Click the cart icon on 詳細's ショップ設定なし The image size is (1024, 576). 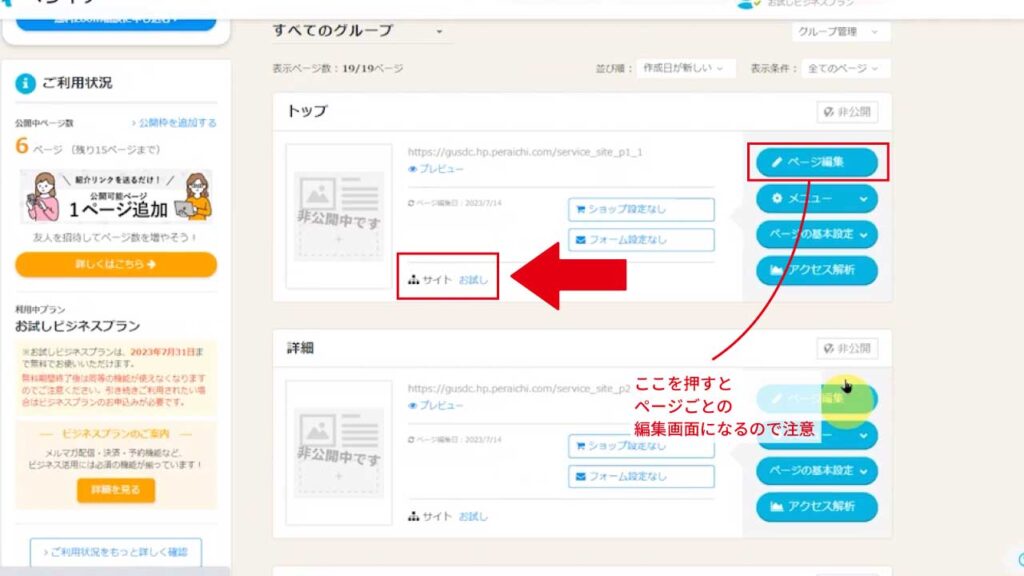coord(580,446)
